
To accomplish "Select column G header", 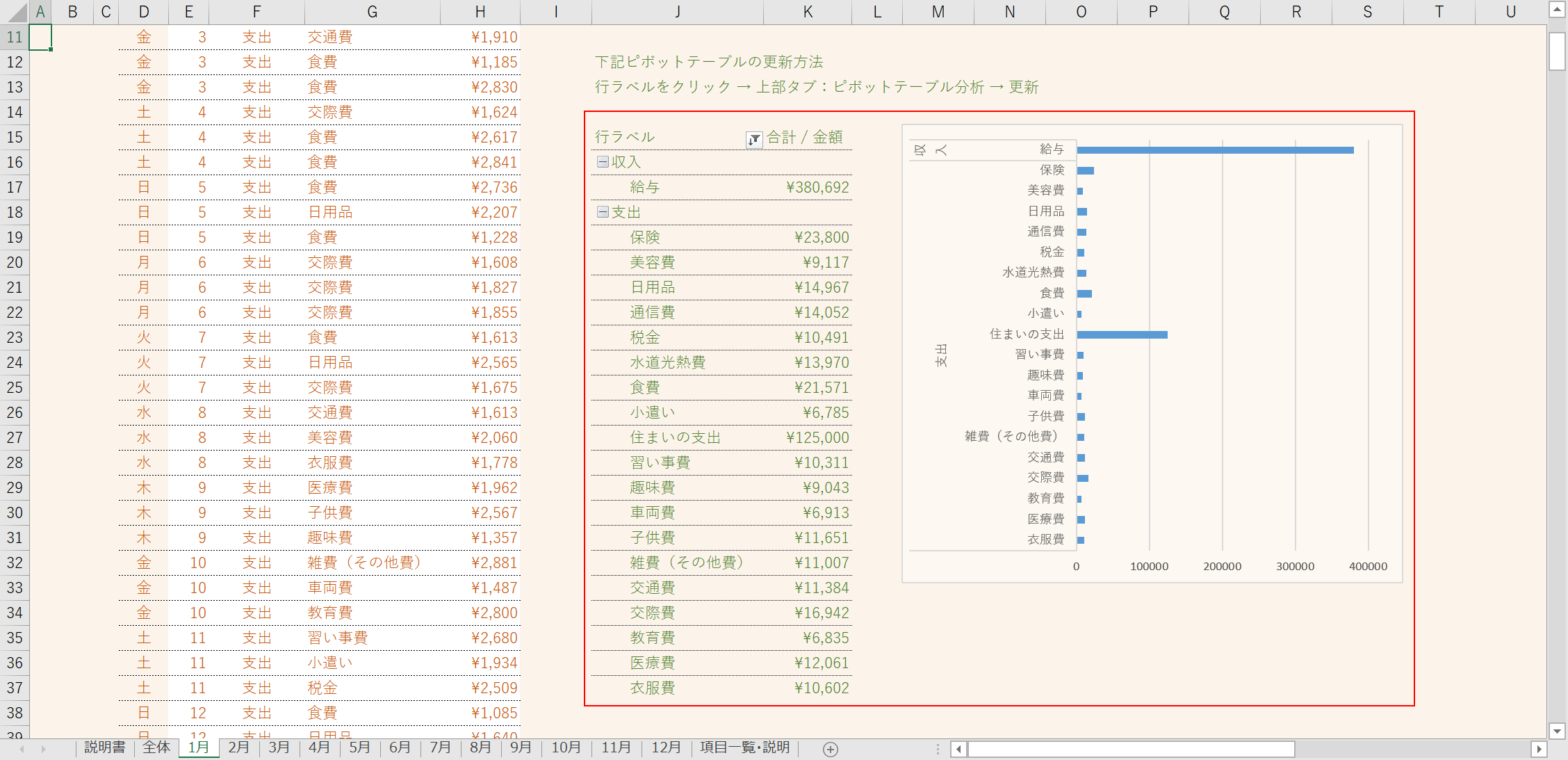I will click(373, 12).
